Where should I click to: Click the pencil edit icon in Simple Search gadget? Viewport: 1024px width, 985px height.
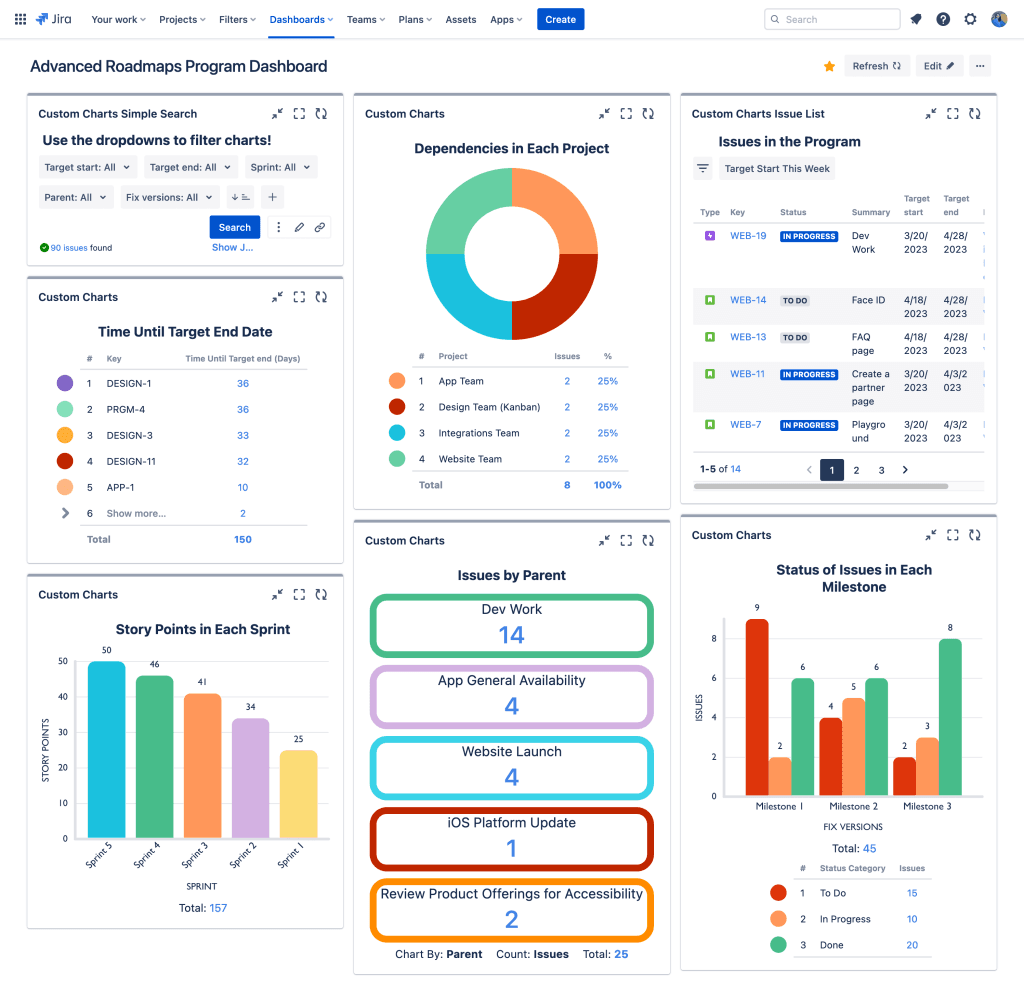pyautogui.click(x=299, y=227)
